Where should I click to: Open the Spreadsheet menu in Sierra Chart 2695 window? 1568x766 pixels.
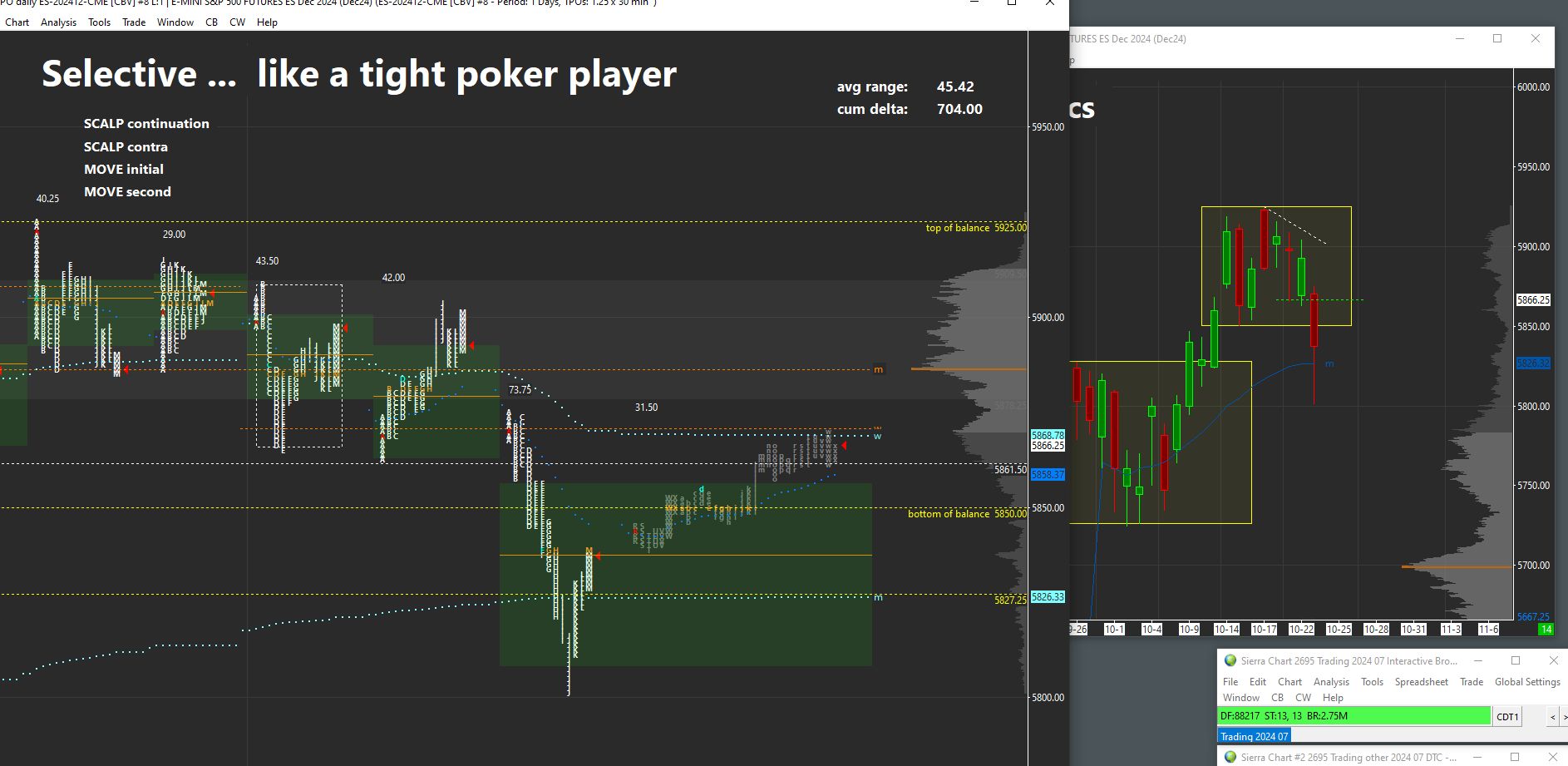pos(1422,682)
